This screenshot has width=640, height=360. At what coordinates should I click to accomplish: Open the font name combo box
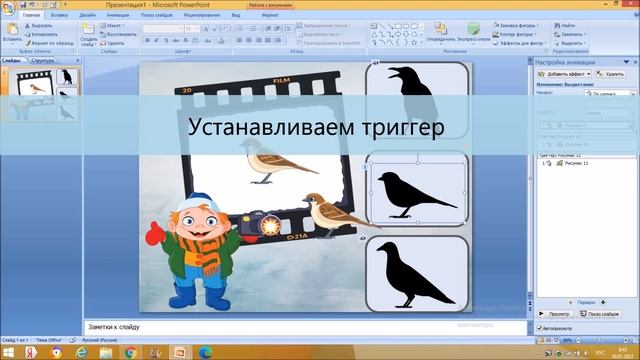click(163, 29)
